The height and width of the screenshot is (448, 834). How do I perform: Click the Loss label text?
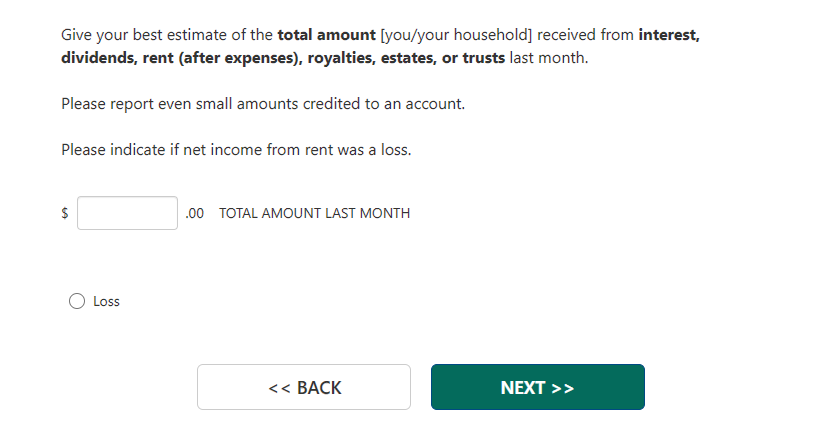[x=106, y=301]
